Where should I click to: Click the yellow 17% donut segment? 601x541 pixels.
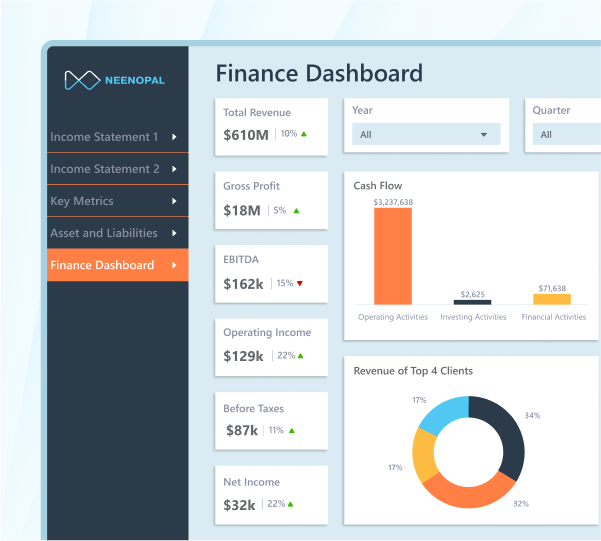coord(425,455)
